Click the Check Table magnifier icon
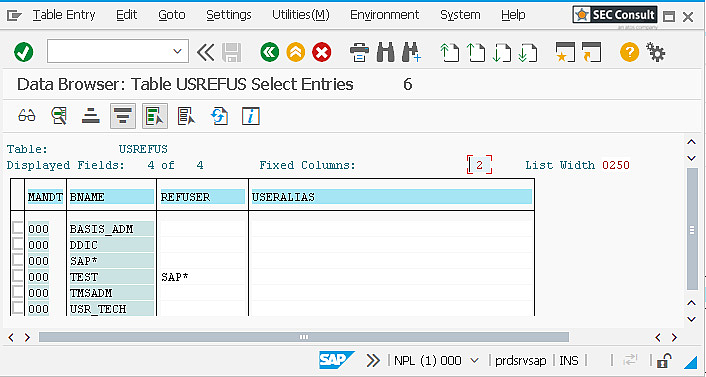 tap(59, 116)
